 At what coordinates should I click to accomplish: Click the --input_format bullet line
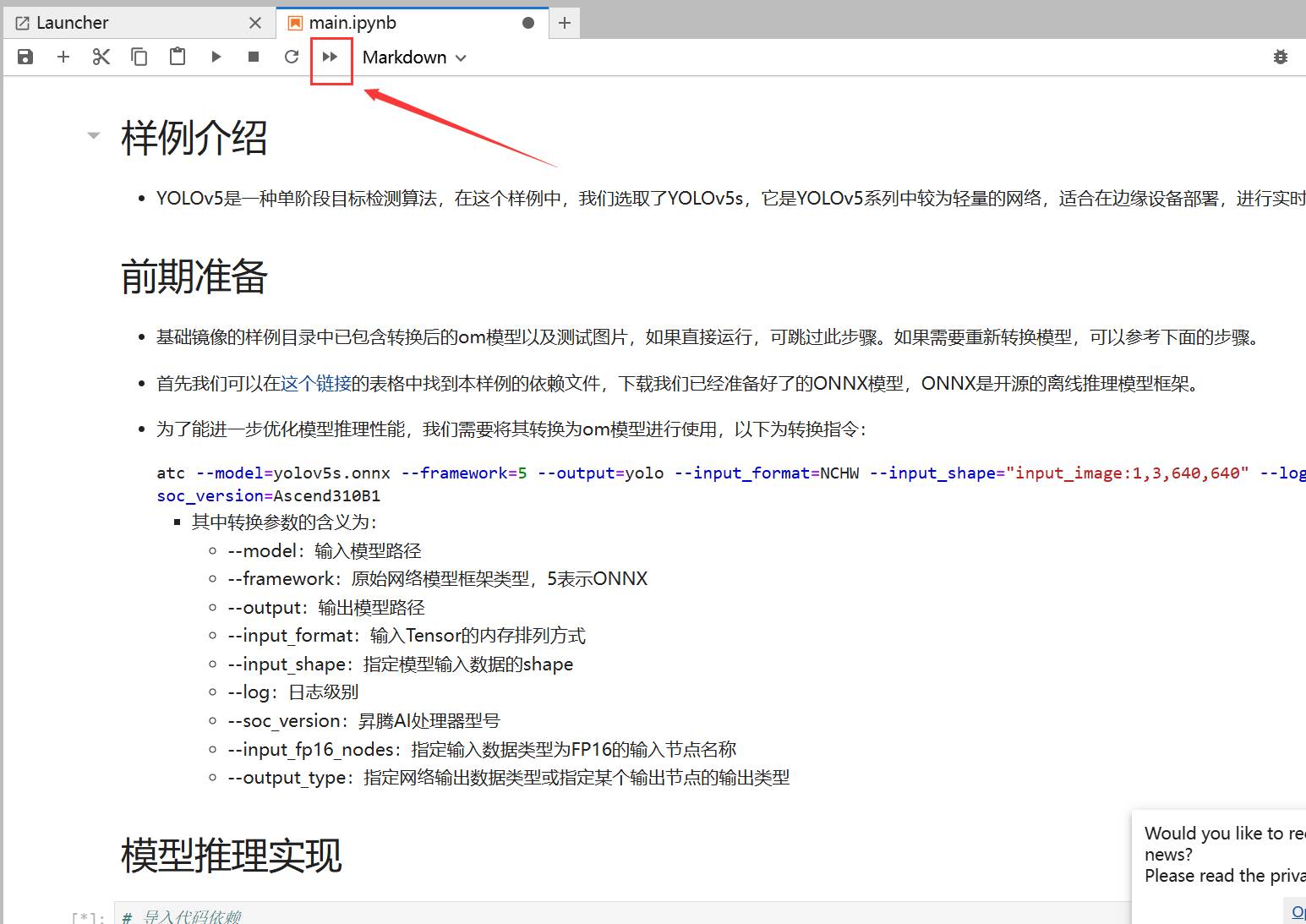(x=407, y=636)
